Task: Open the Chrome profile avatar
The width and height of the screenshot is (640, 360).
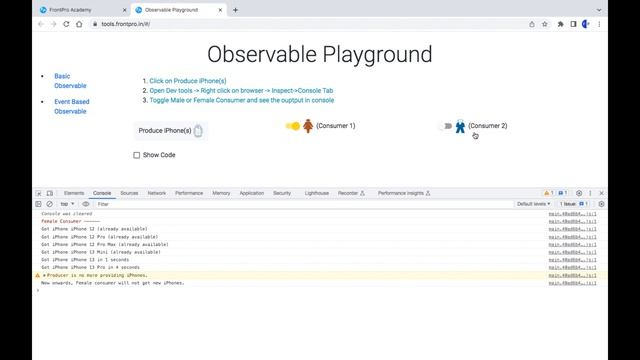Action: coord(586,24)
